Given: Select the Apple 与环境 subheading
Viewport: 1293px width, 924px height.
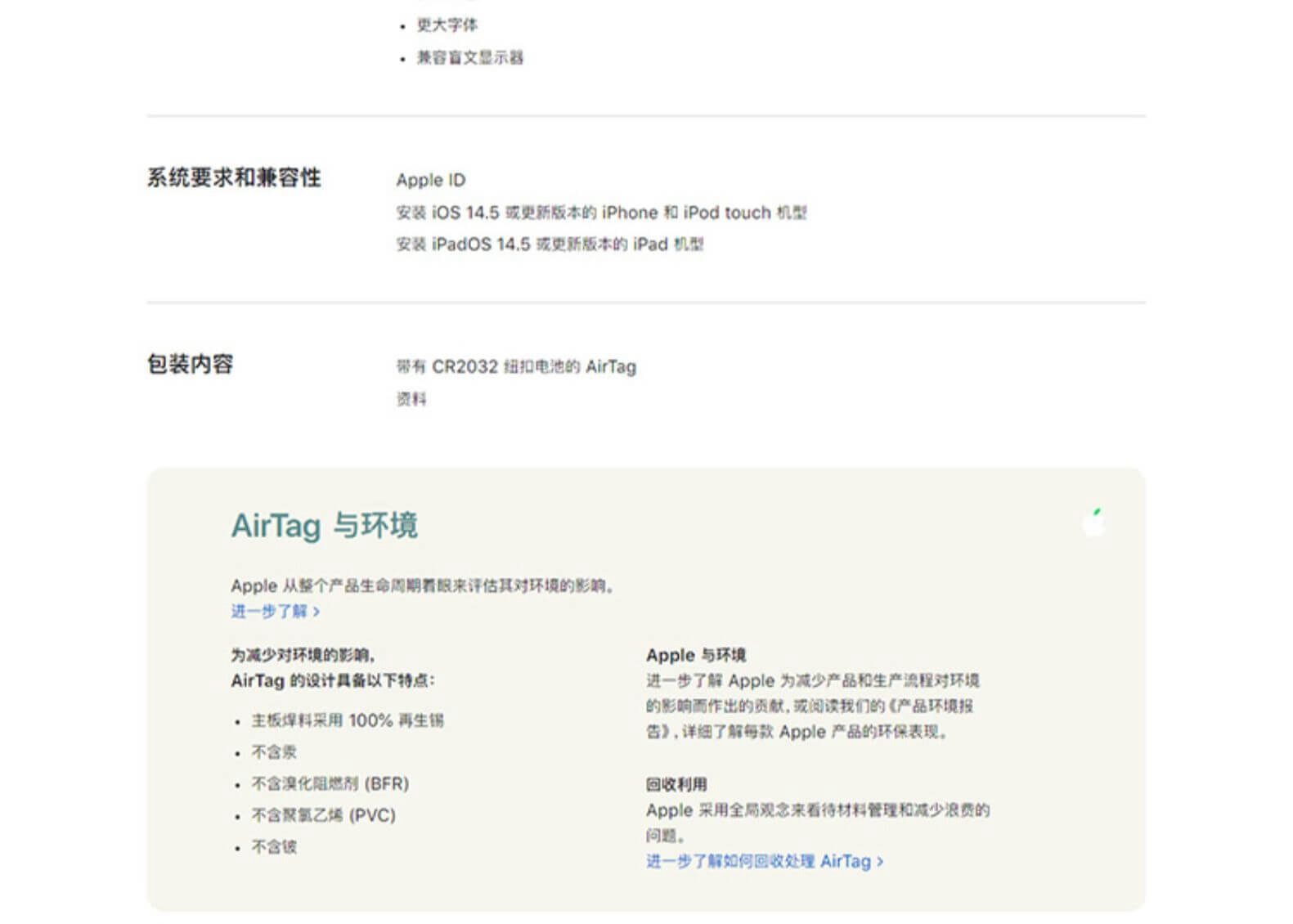Looking at the screenshot, I should click(696, 655).
